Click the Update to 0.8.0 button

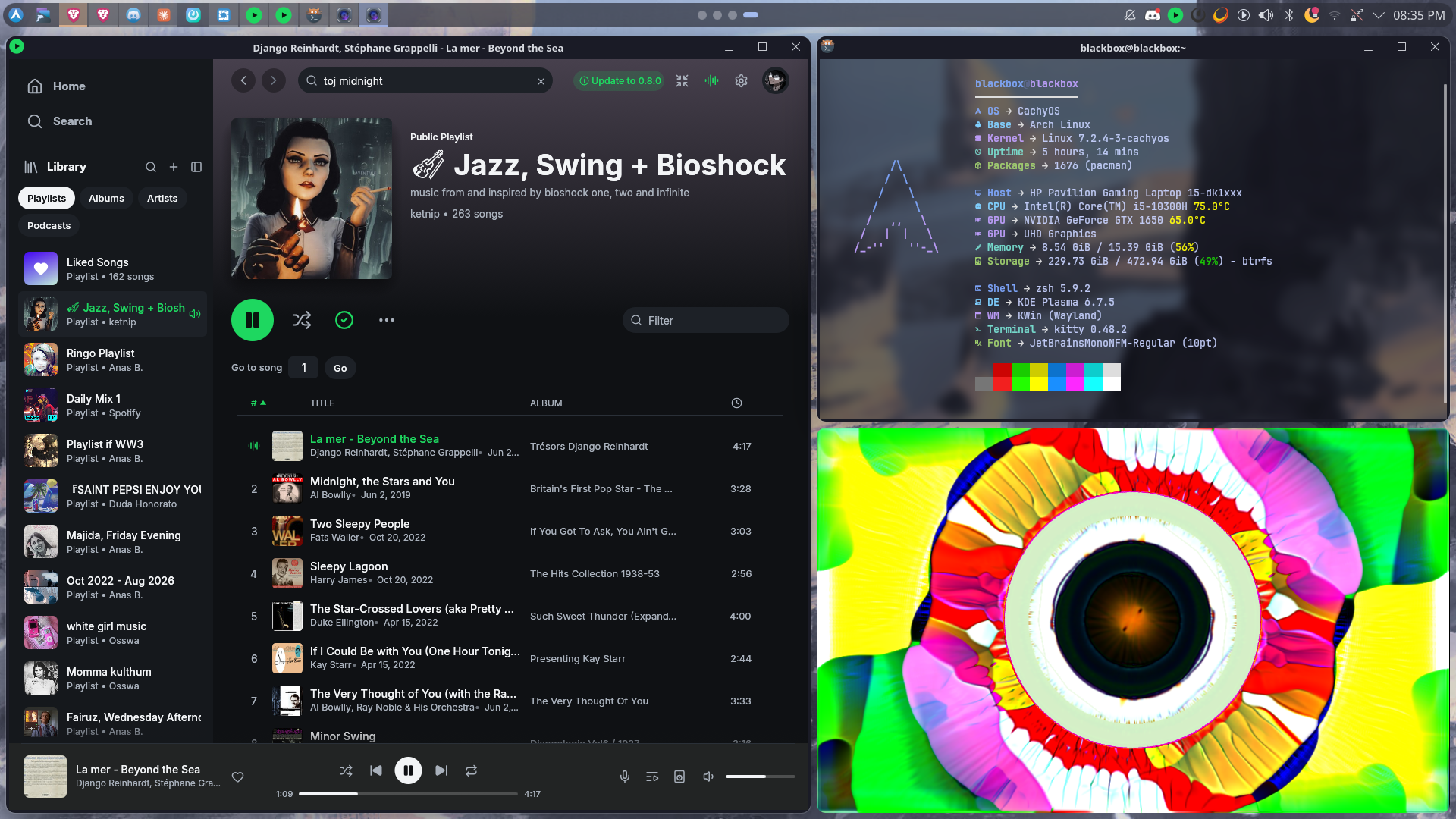619,81
